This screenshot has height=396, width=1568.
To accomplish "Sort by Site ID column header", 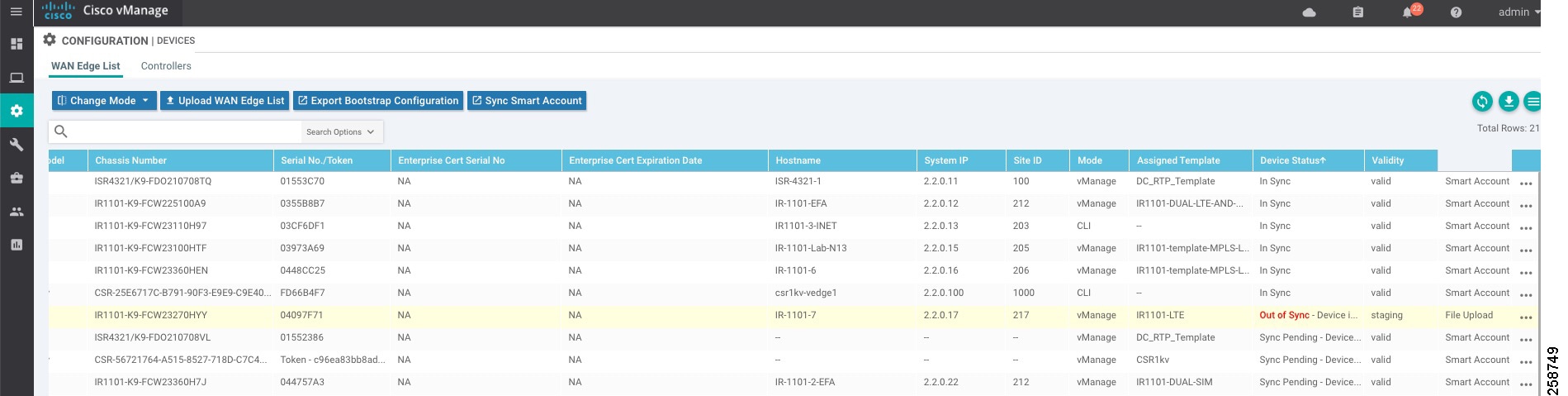I will 1037,160.
